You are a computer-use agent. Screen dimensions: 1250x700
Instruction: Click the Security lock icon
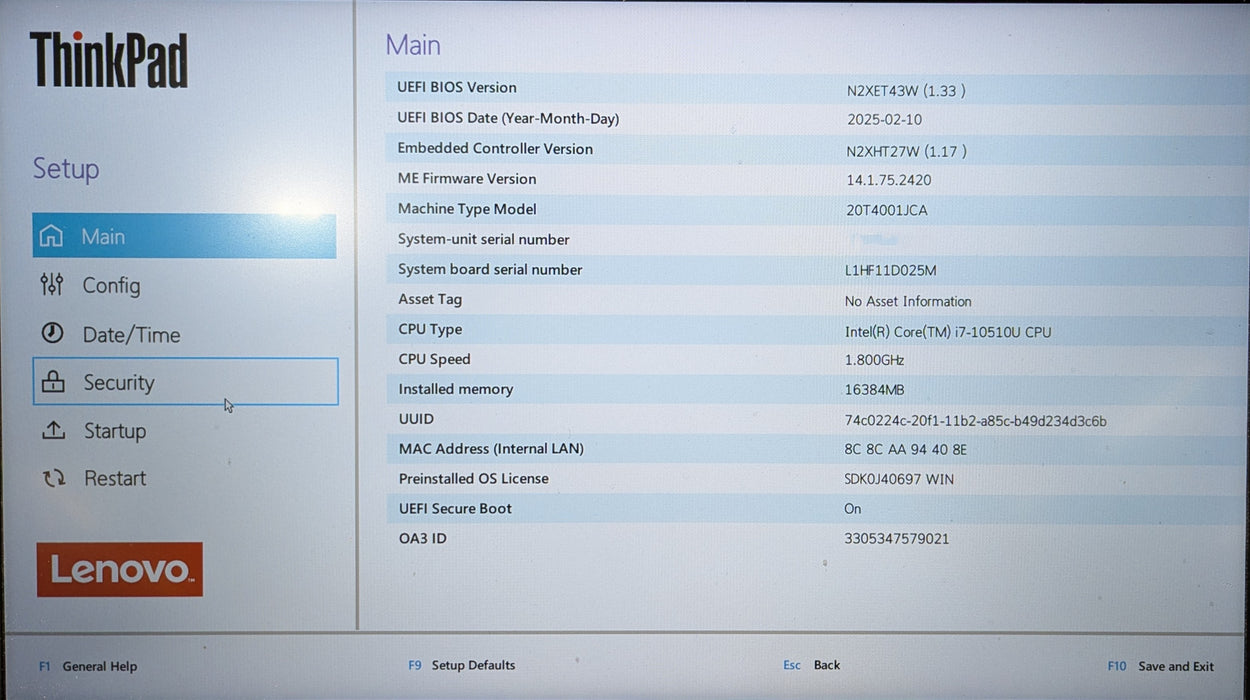pos(53,382)
